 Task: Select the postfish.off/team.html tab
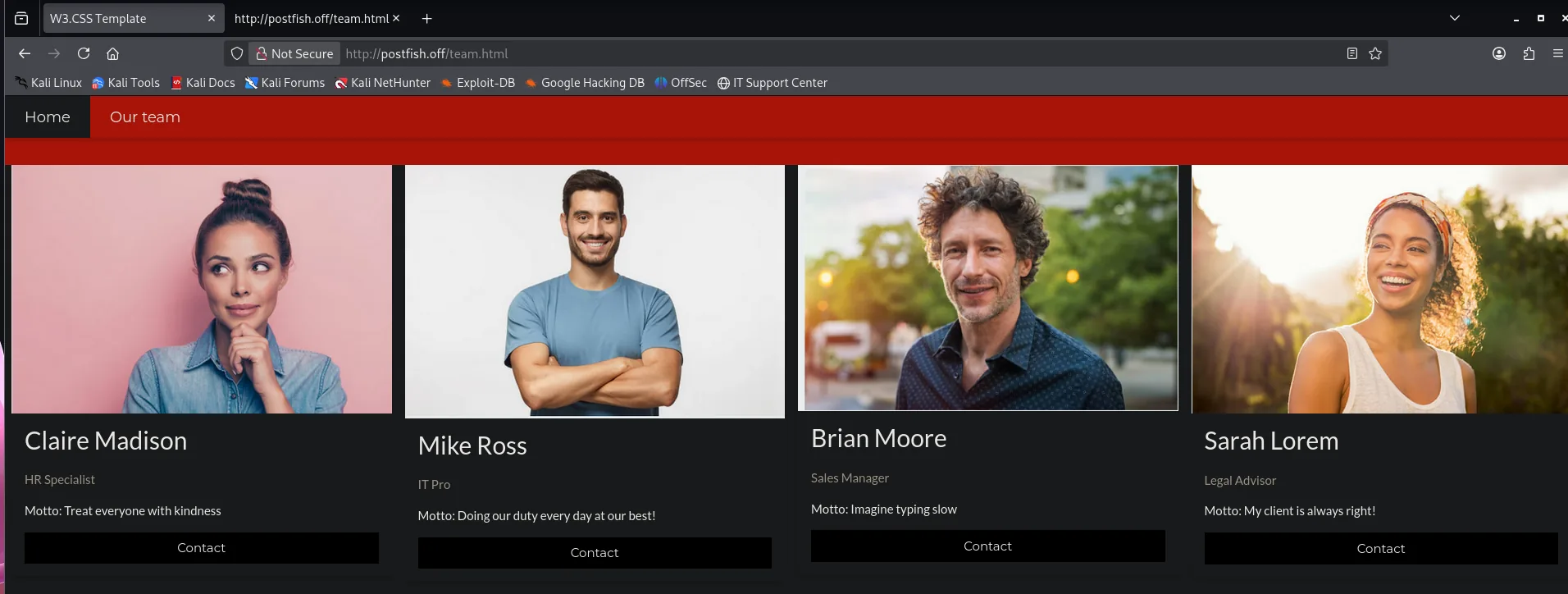pyautogui.click(x=317, y=18)
